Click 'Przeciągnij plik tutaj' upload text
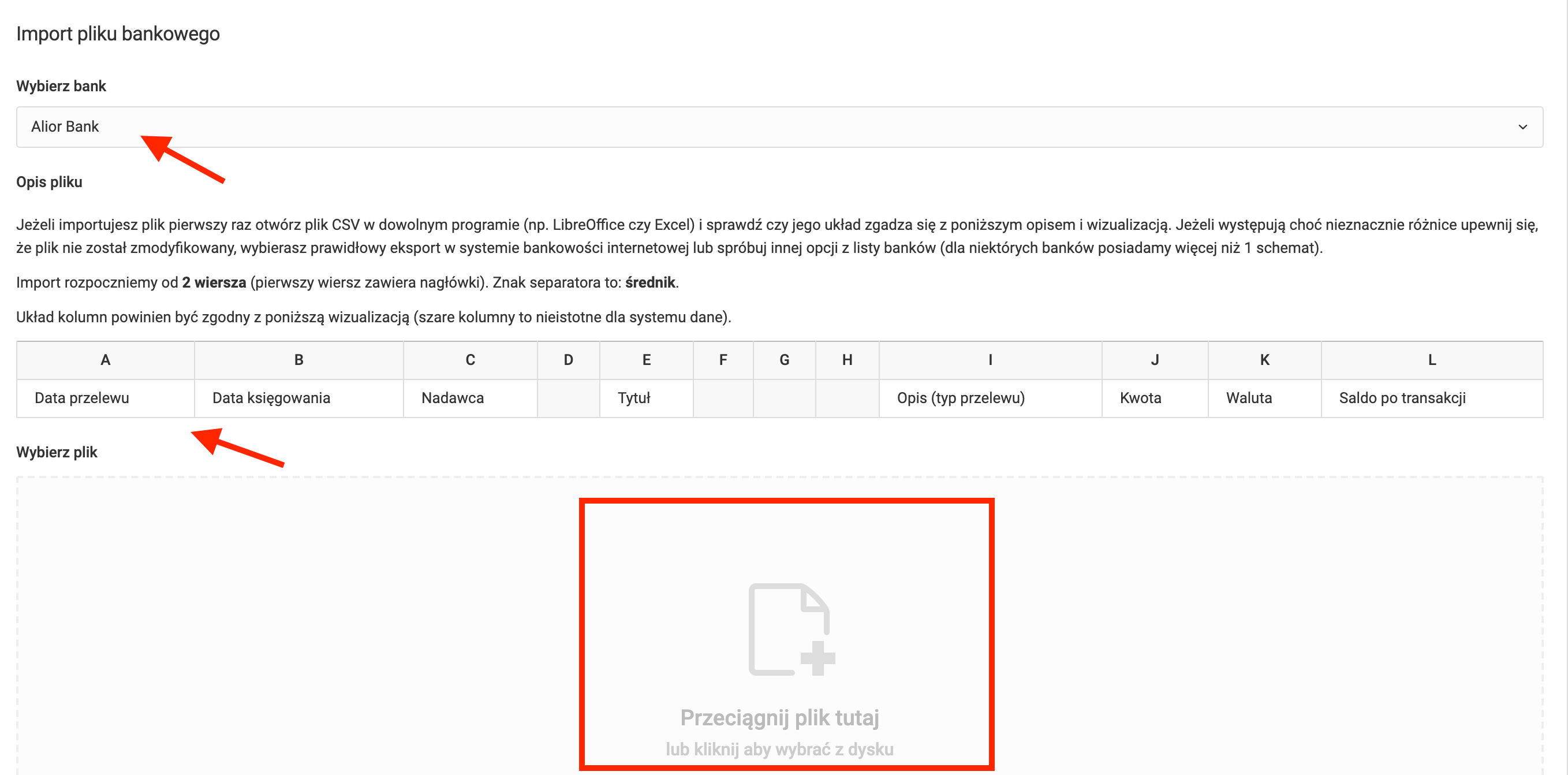Viewport: 1568px width, 775px height. (x=779, y=718)
